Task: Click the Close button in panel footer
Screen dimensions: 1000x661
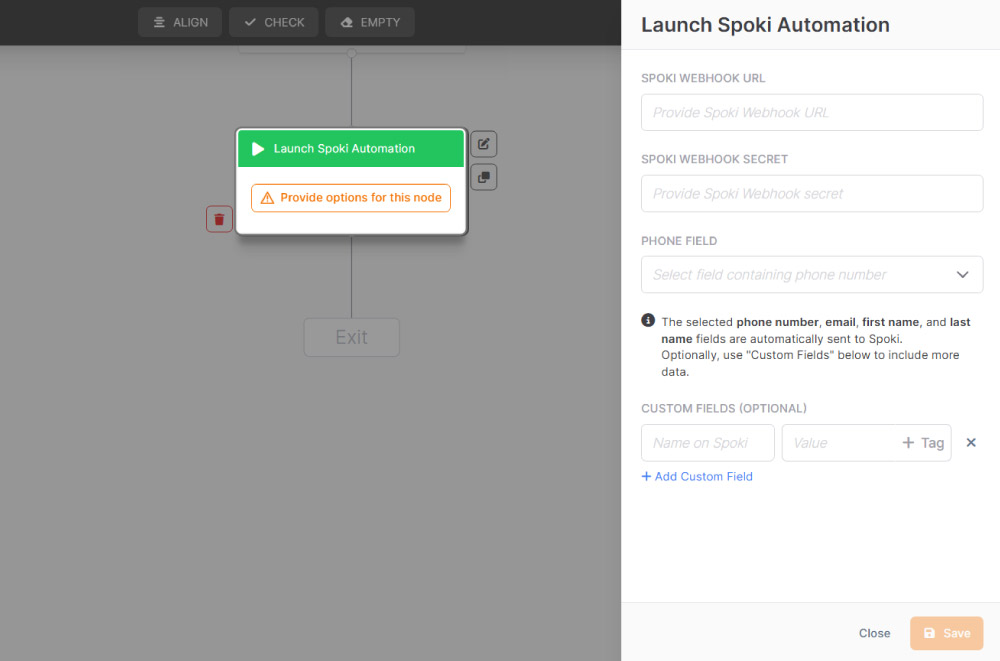Action: [x=874, y=633]
